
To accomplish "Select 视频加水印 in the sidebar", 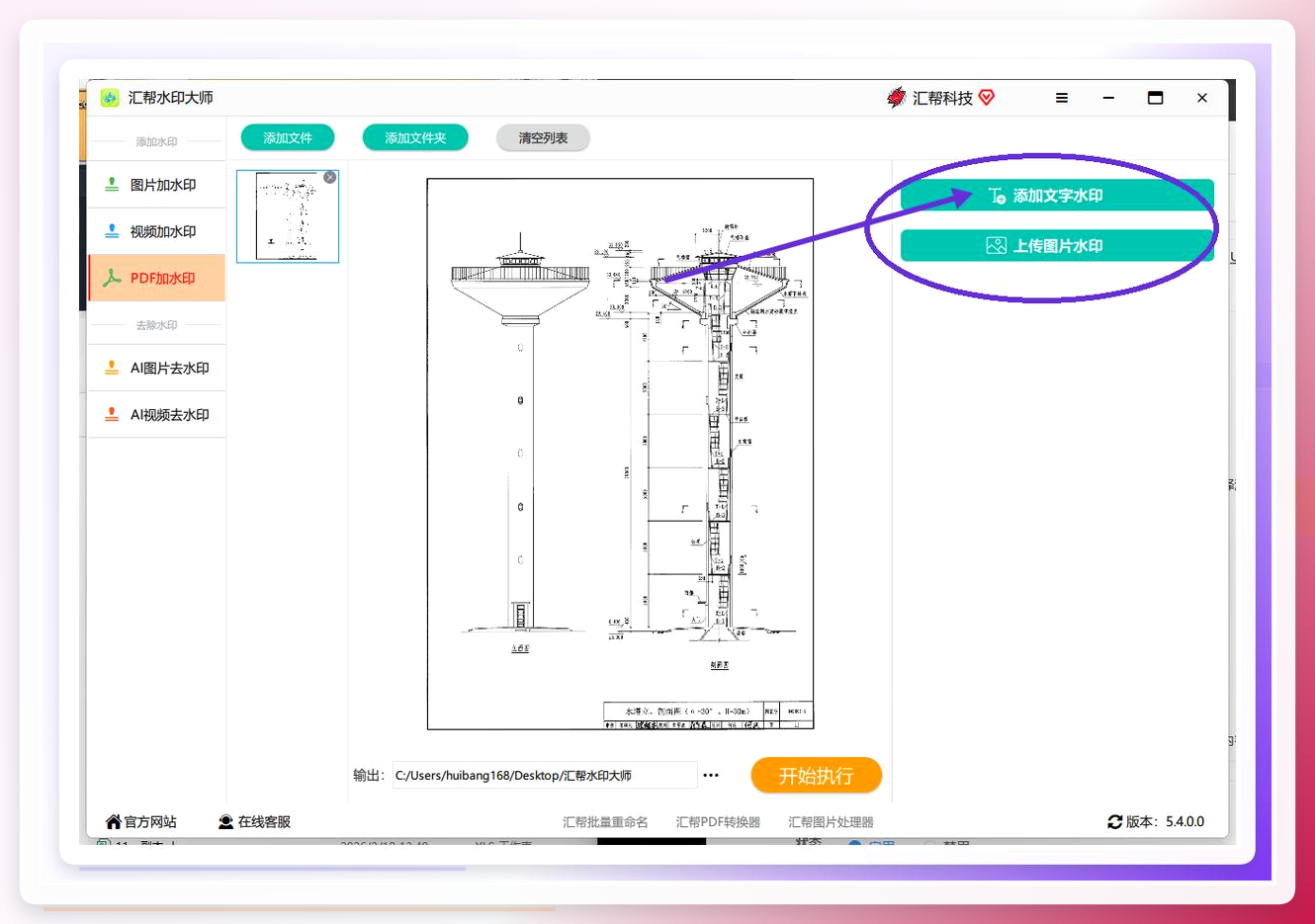I will click(x=157, y=231).
